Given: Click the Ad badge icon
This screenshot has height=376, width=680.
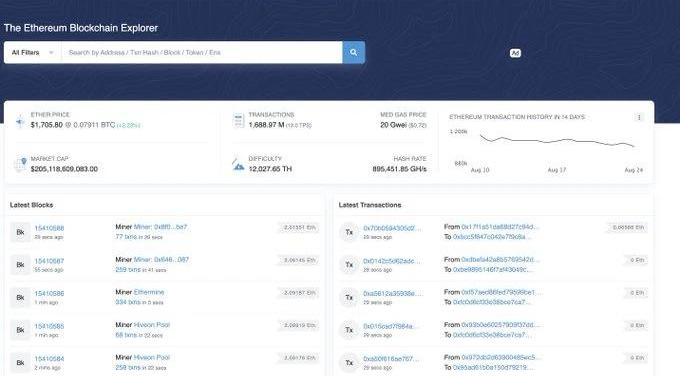Looking at the screenshot, I should (x=515, y=53).
